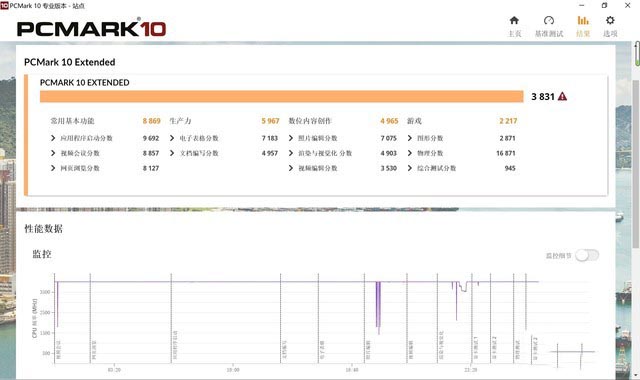Click the video editing score 3 530

coord(389,168)
